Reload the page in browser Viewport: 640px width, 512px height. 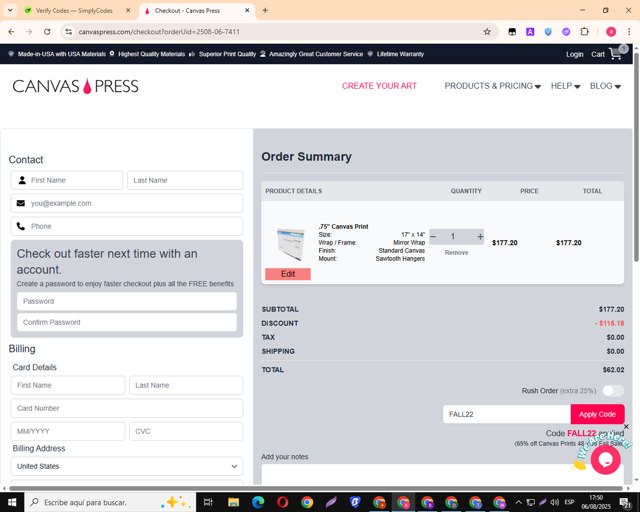(x=47, y=31)
